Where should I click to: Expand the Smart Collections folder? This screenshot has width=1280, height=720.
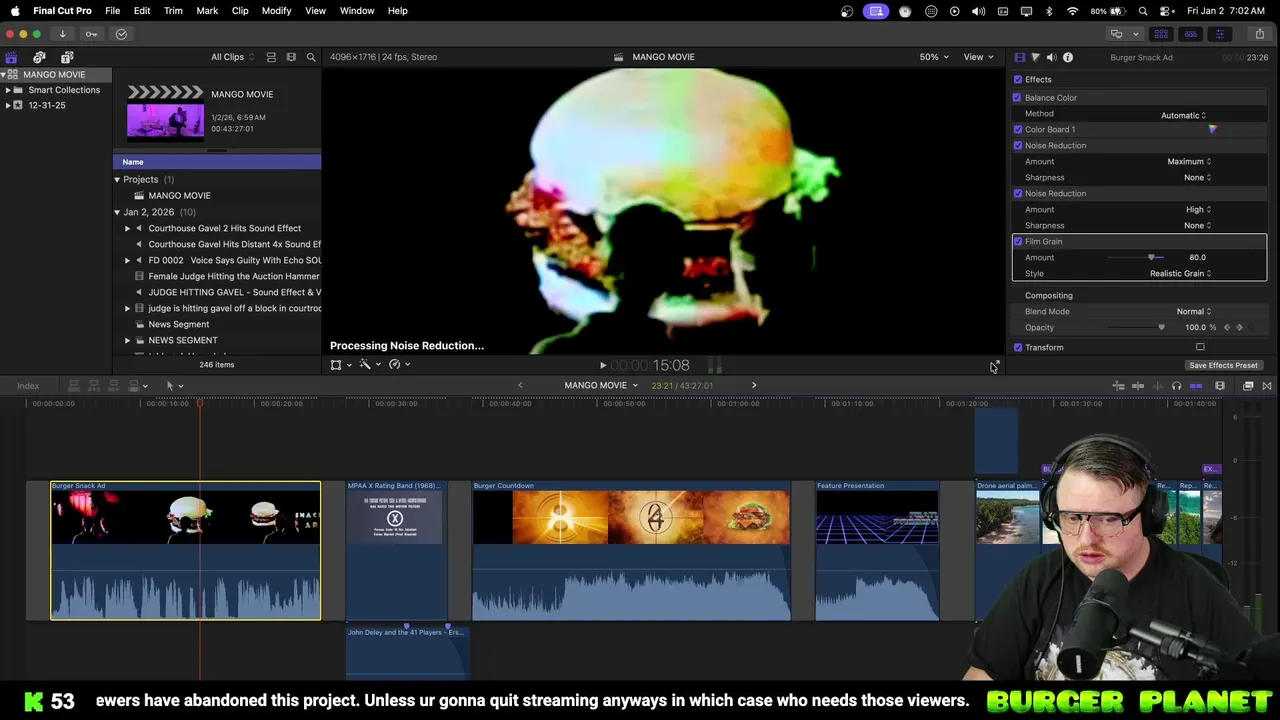[8, 90]
